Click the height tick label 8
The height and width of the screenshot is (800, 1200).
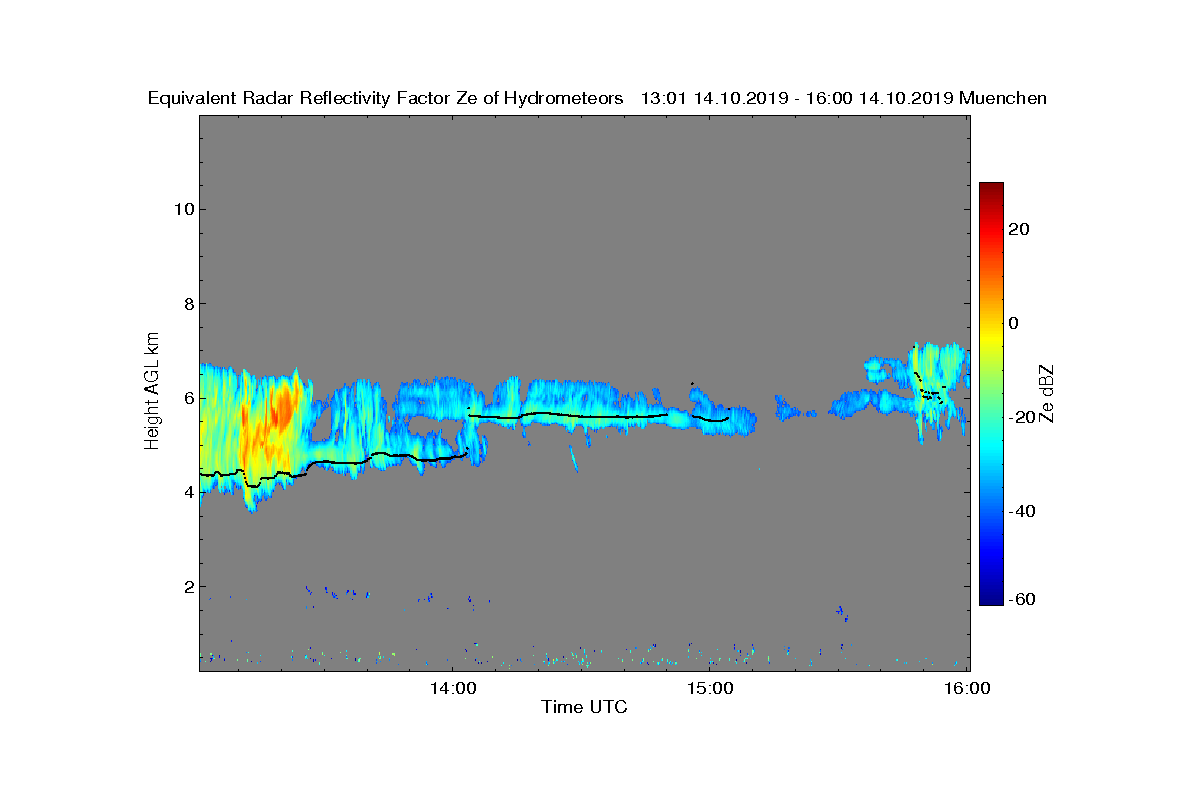[x=187, y=303]
